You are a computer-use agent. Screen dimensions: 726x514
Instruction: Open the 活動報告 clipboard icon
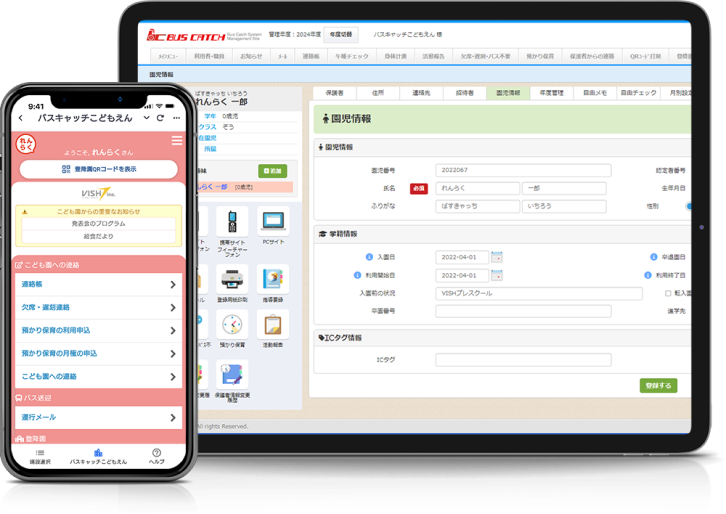pyautogui.click(x=272, y=327)
